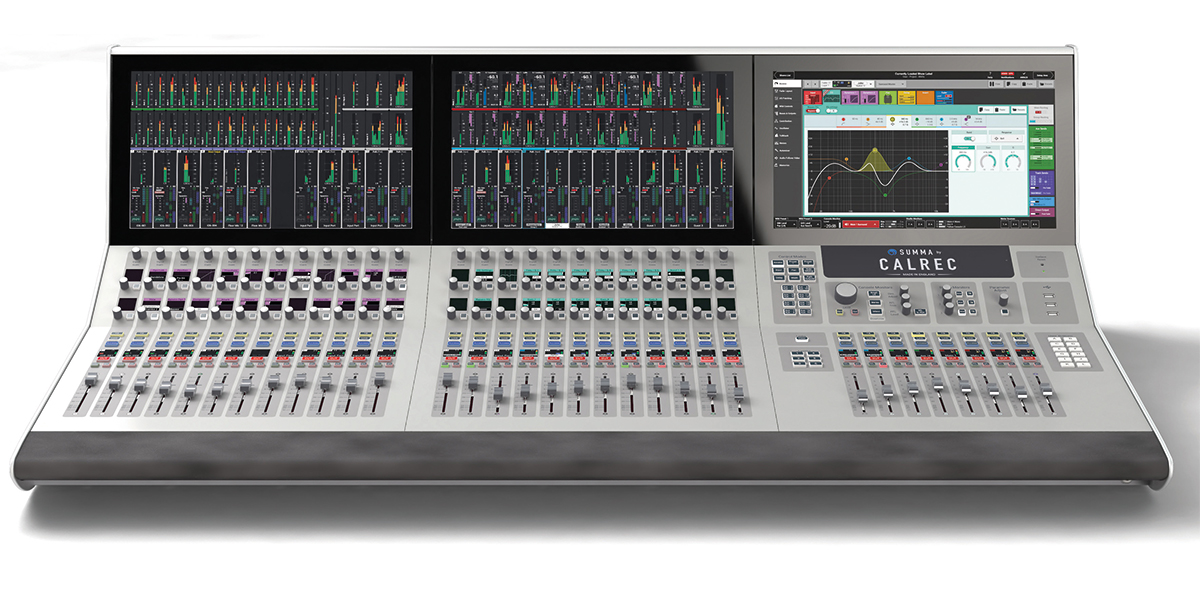
Task: Open the purple Track Sends panel
Action: (x=1044, y=181)
